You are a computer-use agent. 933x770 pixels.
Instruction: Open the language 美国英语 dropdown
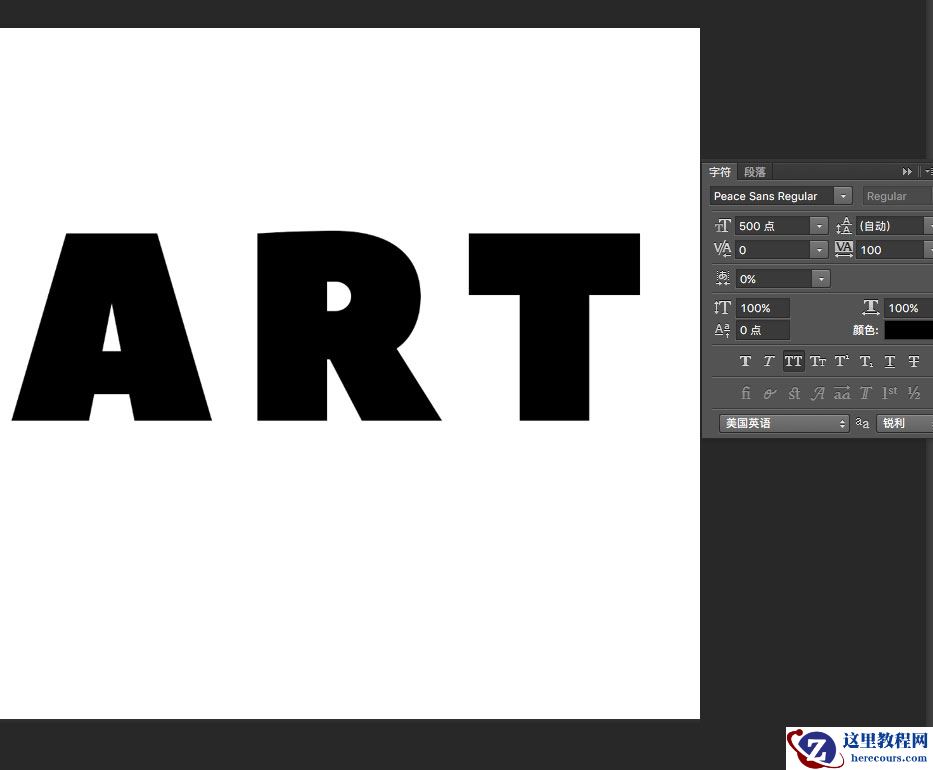(x=784, y=423)
